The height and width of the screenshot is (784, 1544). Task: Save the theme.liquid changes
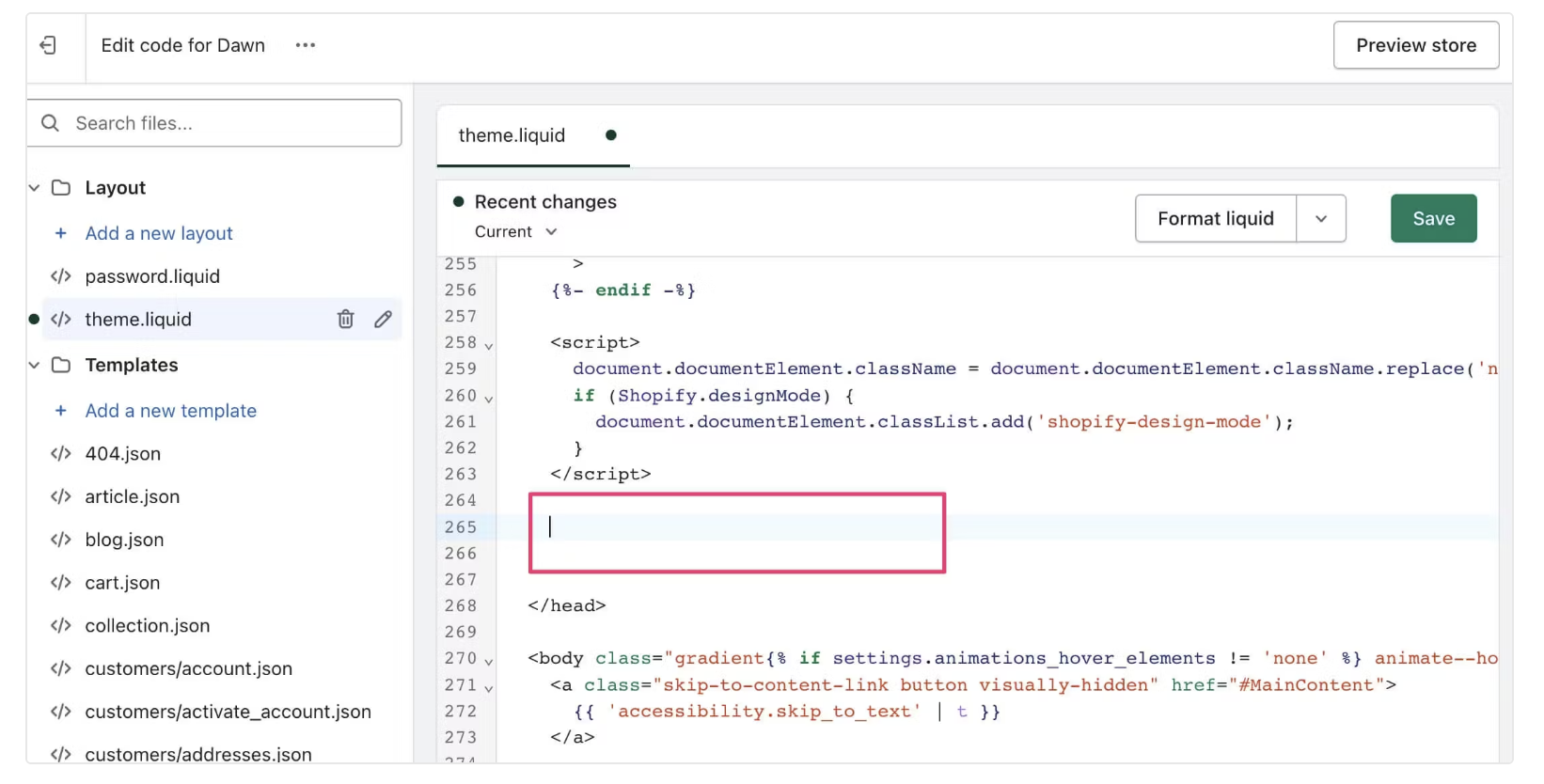click(x=1433, y=219)
